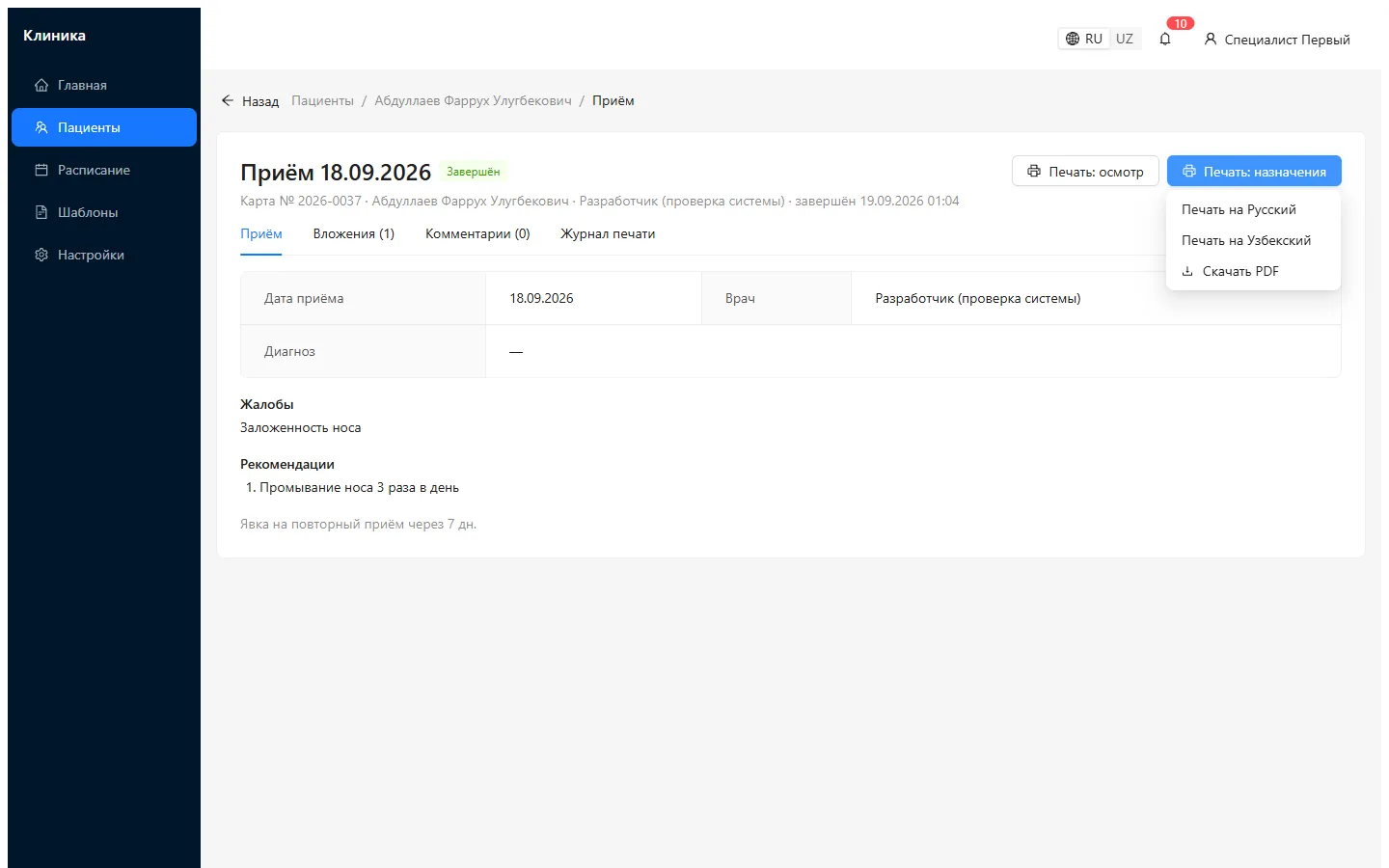Click the printer icon in Печать: назначения
1389x868 pixels.
1189,171
